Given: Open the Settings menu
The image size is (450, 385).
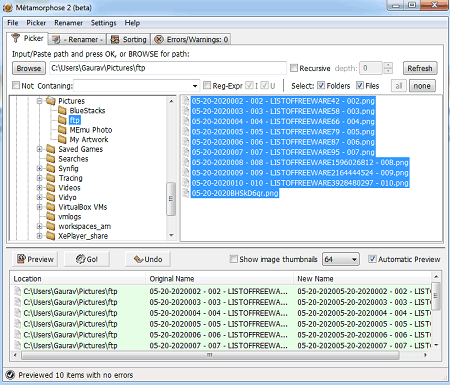Looking at the screenshot, I should coord(103,23).
